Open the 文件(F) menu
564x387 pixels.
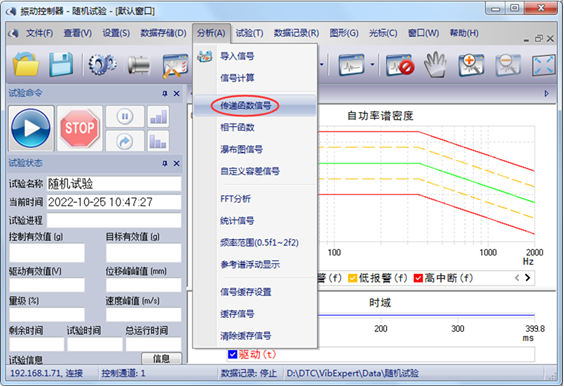(x=39, y=33)
